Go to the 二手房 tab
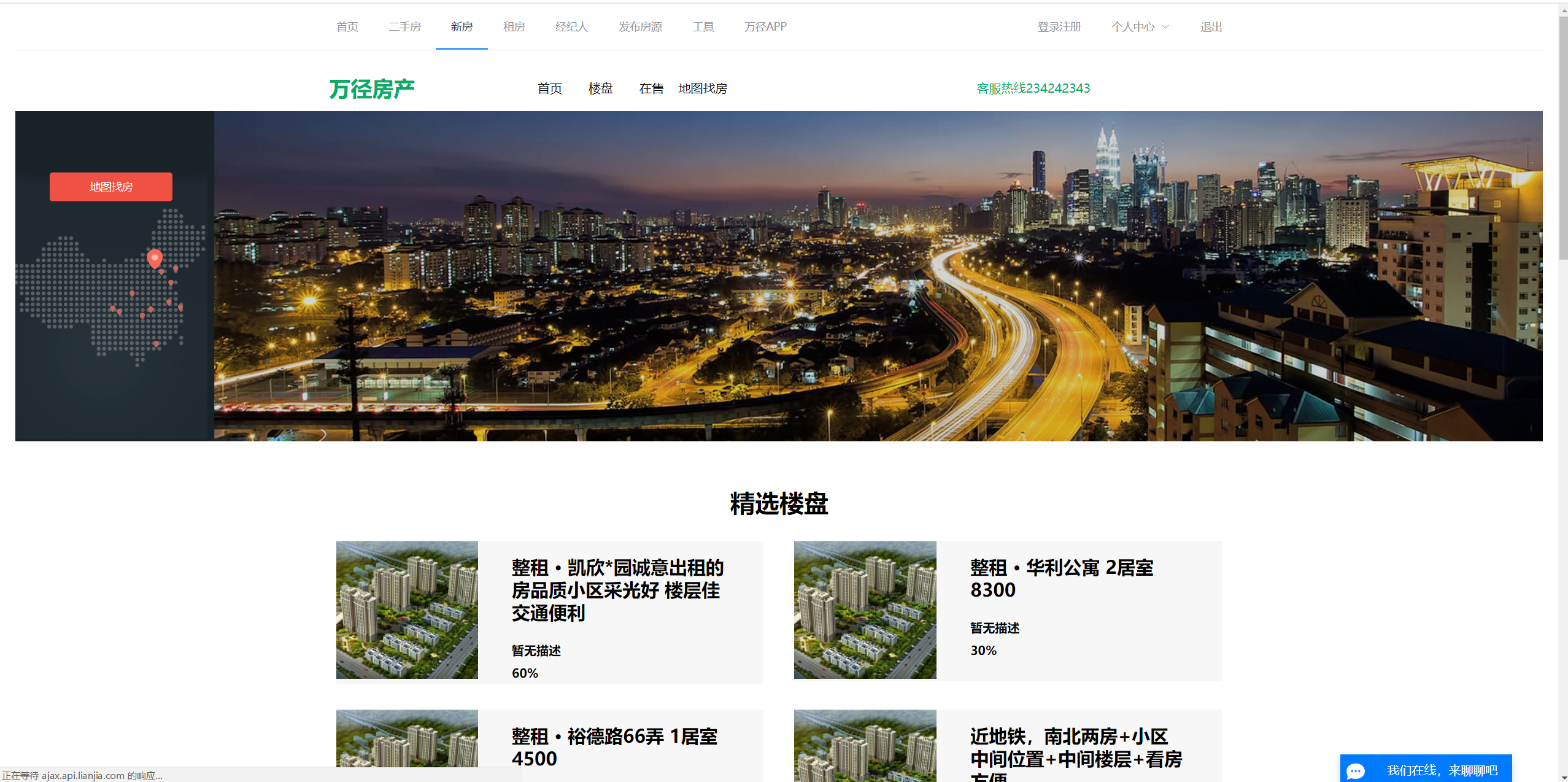The width and height of the screenshot is (1568, 782). click(x=404, y=27)
